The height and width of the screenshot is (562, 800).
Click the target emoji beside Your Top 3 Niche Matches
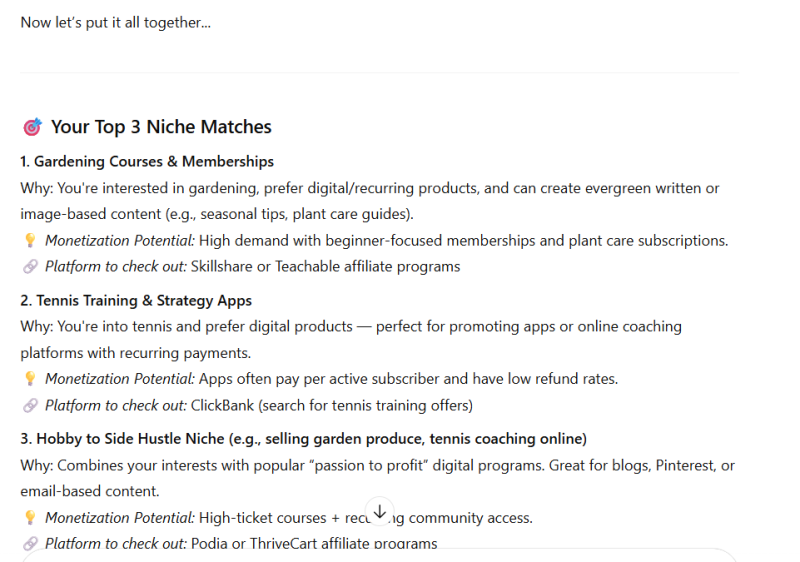point(32,126)
